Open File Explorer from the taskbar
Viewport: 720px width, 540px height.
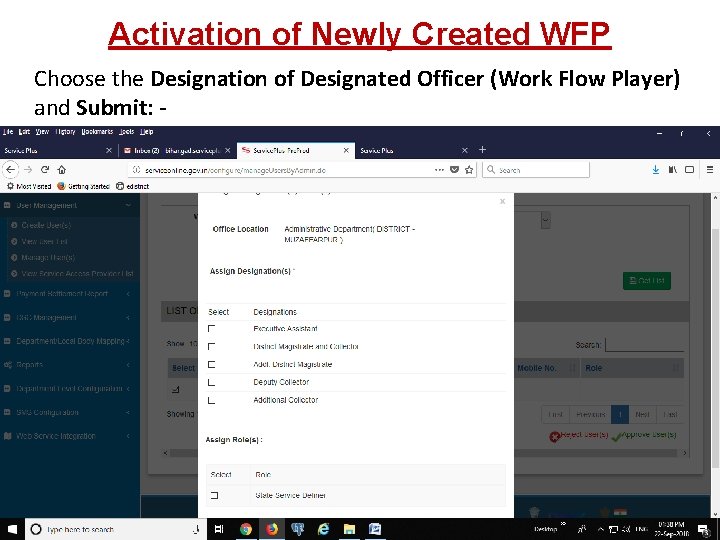tap(349, 529)
